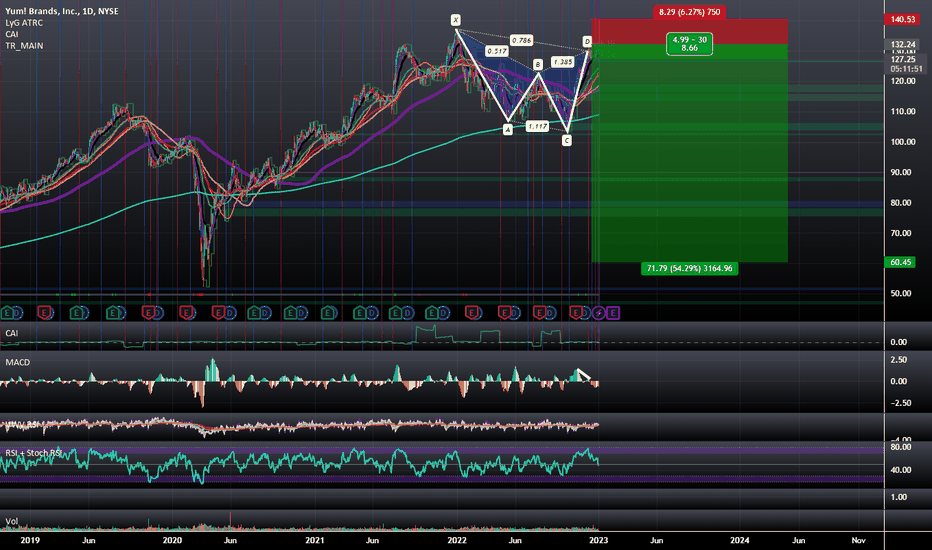Select the A point label of the harmonic pattern
The image size is (932, 550).
pos(508,130)
